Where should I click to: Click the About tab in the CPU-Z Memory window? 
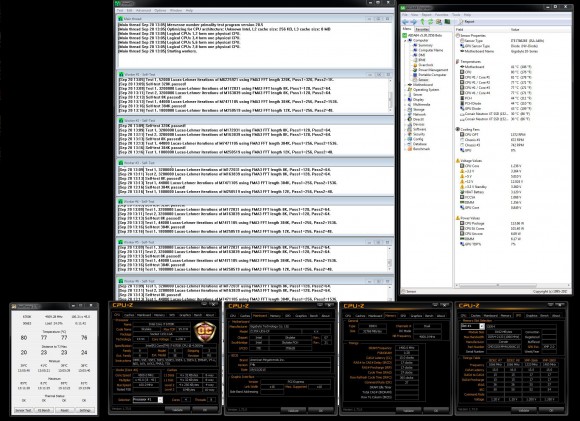(441, 316)
